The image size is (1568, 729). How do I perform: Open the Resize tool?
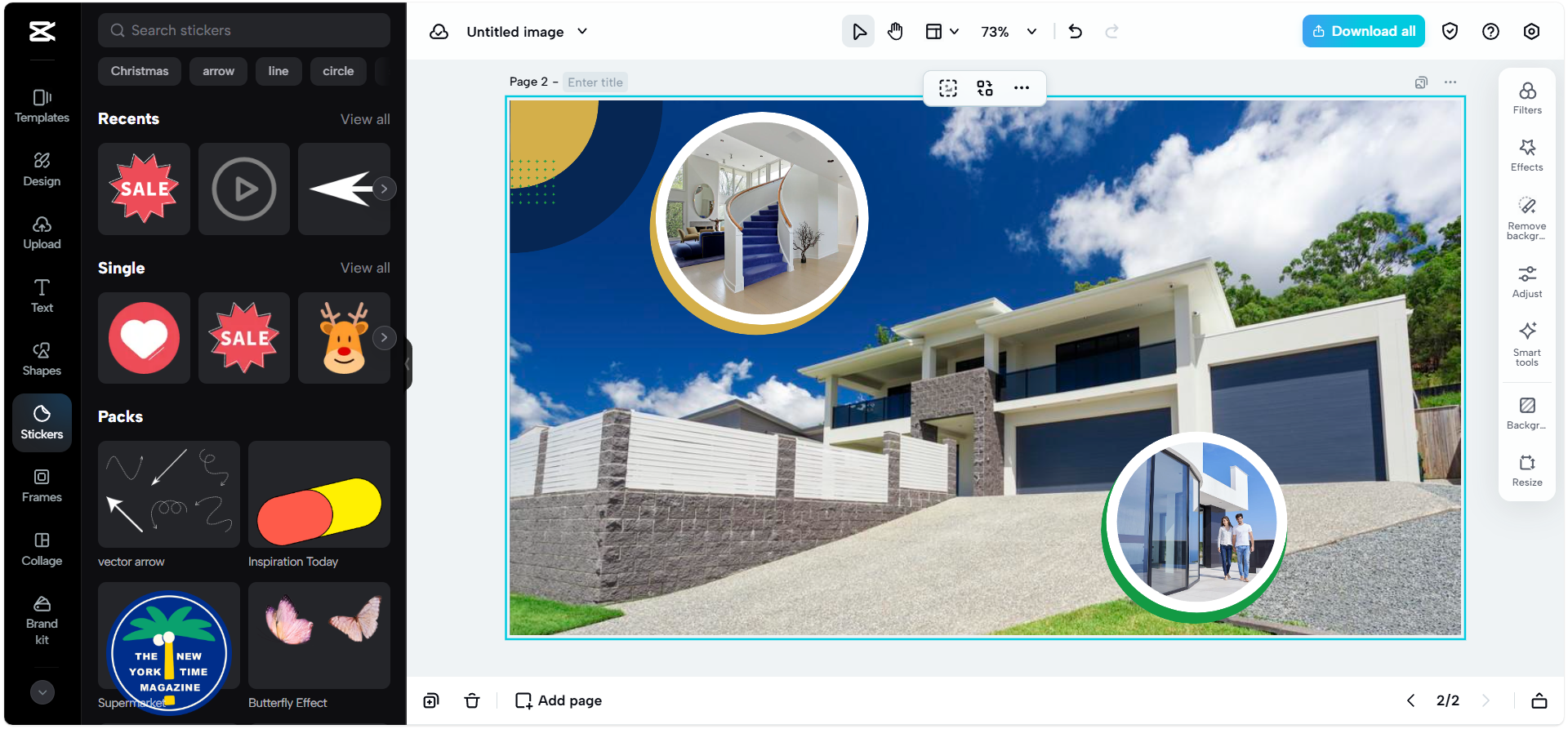click(x=1526, y=470)
